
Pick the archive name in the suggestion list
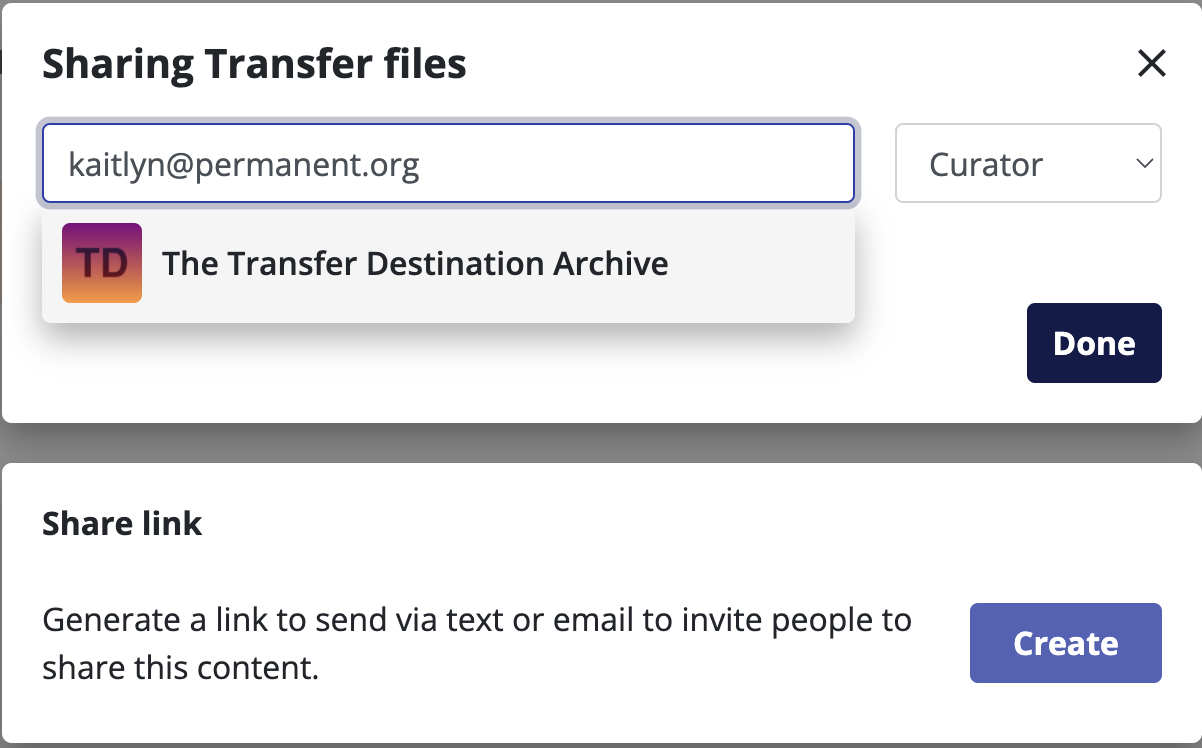[x=415, y=264]
